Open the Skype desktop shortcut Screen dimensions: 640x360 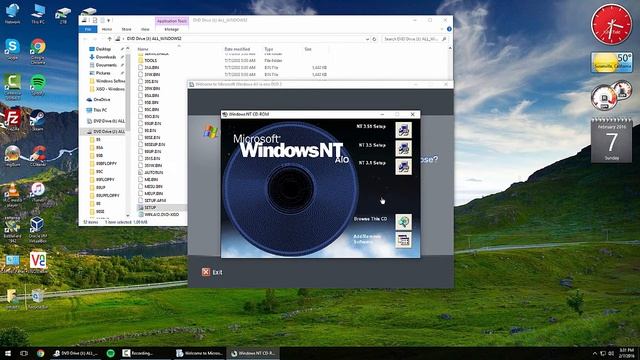coord(12,49)
